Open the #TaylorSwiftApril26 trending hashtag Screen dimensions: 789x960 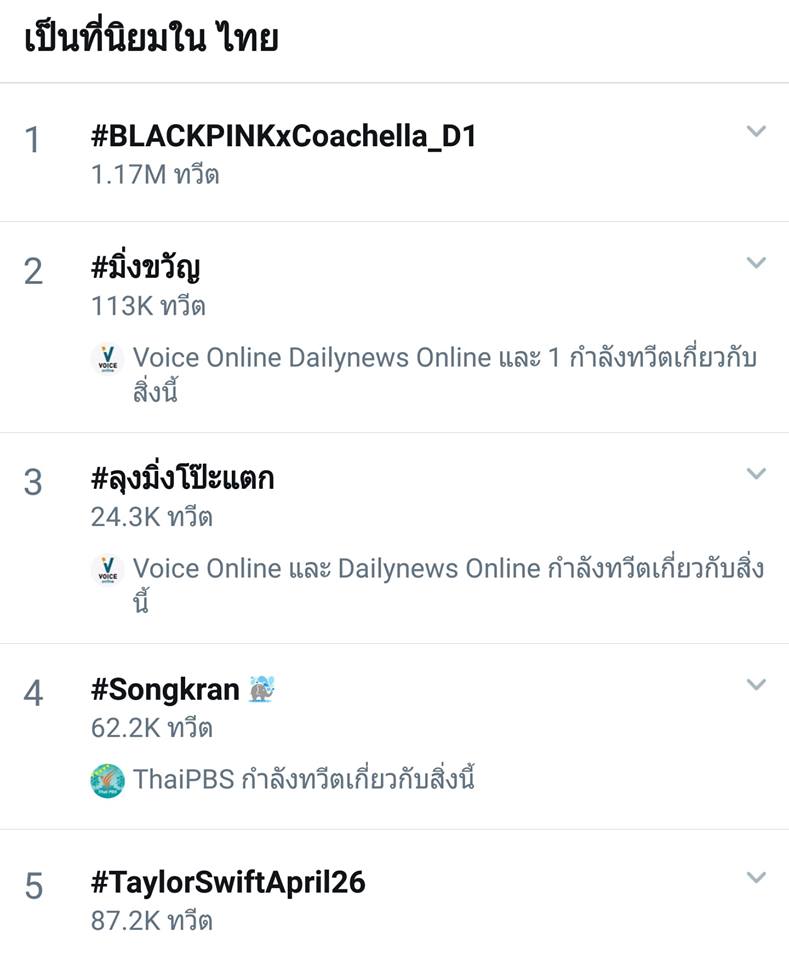(x=228, y=882)
